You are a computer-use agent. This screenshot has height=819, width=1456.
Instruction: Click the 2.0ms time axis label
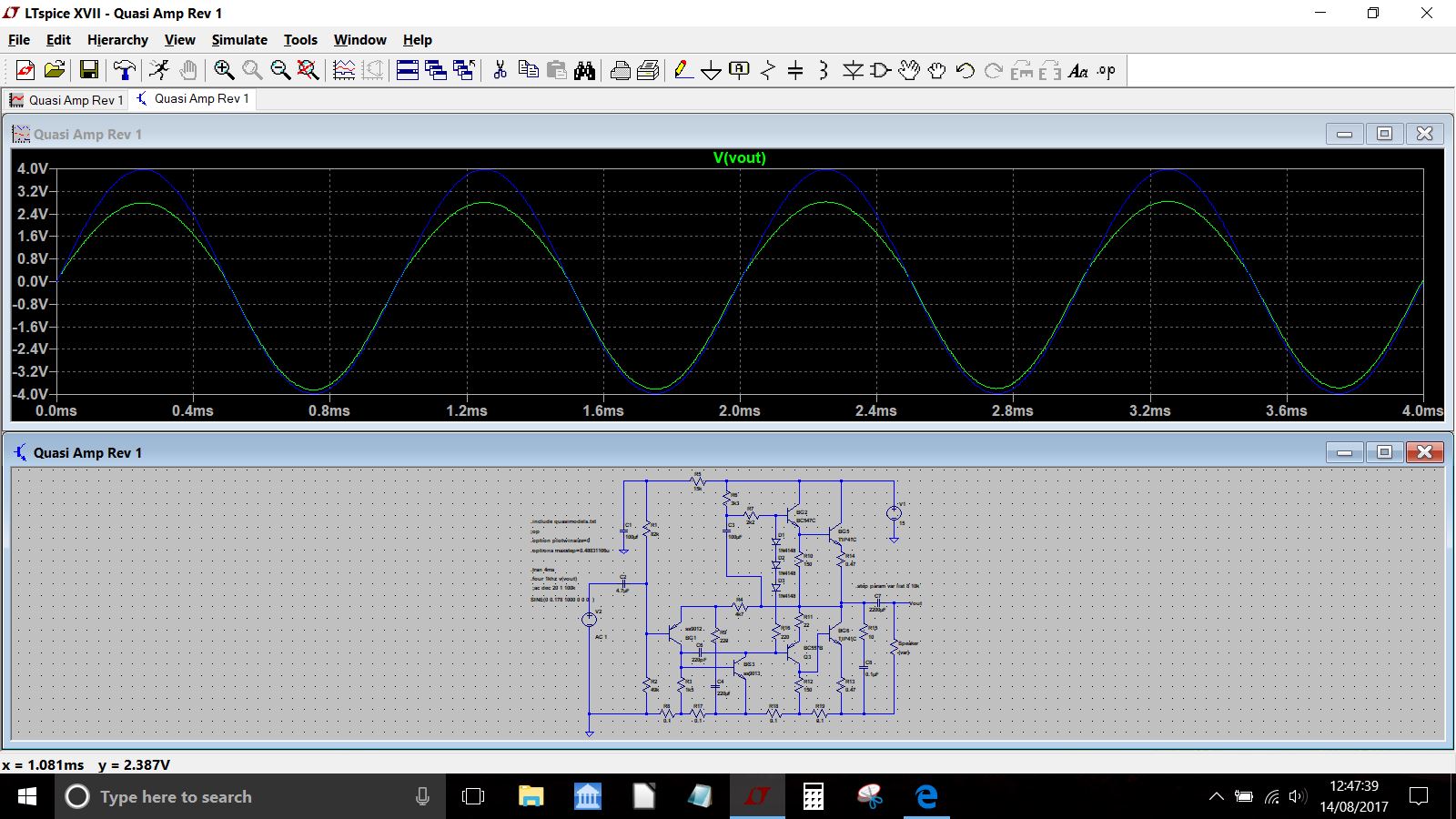(x=740, y=411)
